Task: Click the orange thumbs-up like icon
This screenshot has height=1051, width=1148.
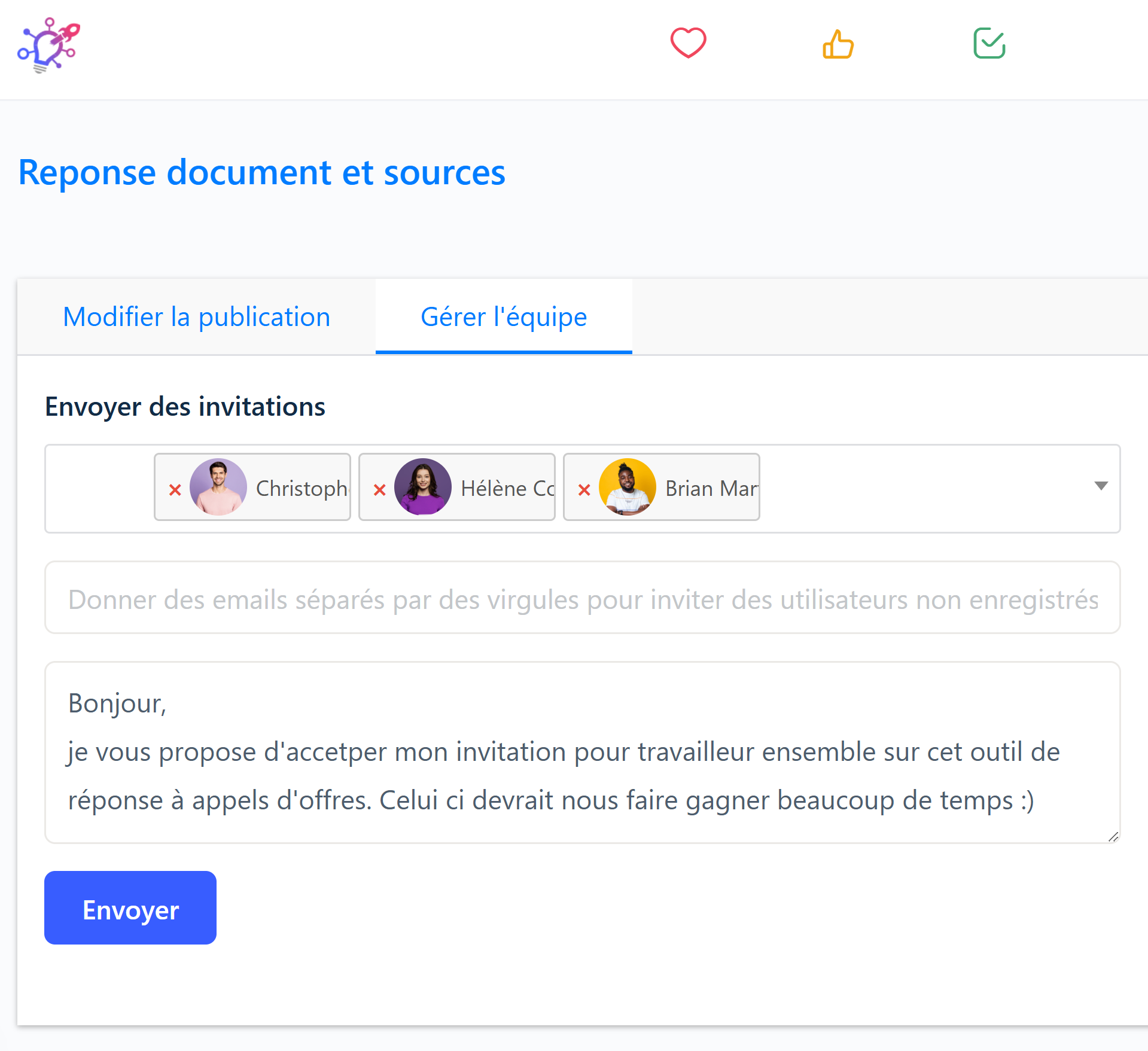Action: click(x=838, y=44)
